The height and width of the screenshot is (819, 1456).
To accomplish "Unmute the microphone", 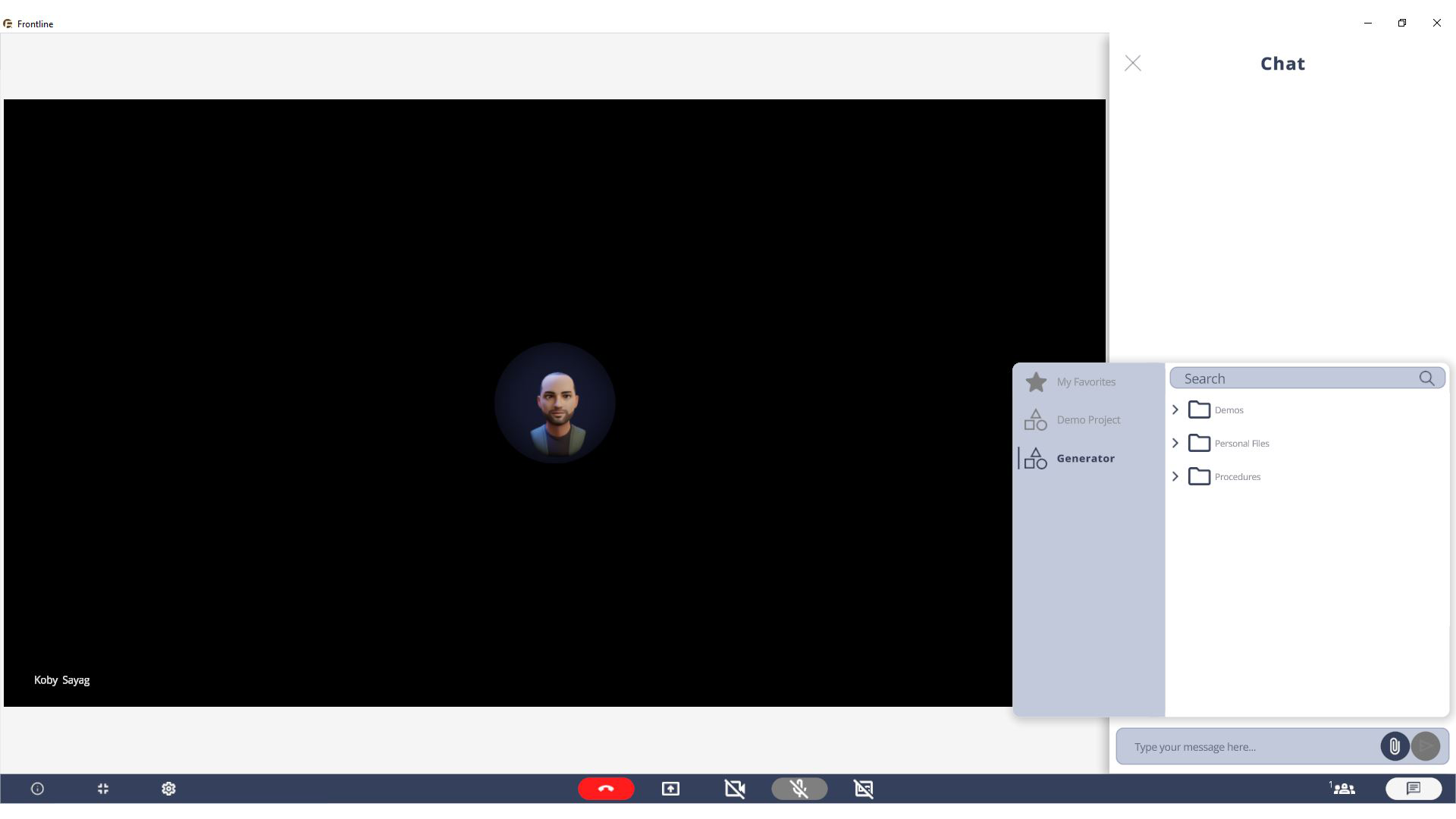I will [x=799, y=789].
